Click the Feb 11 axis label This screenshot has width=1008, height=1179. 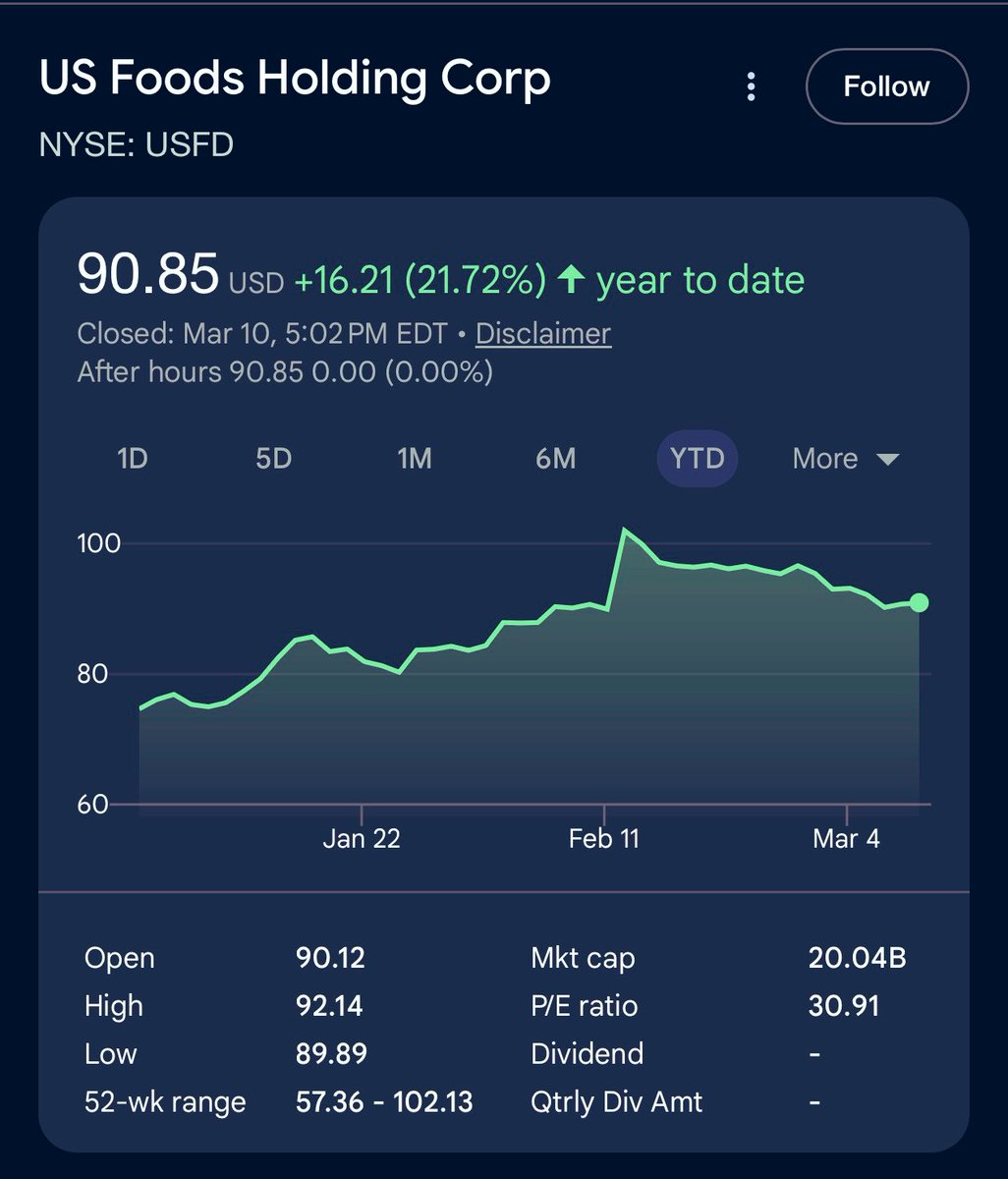(604, 838)
